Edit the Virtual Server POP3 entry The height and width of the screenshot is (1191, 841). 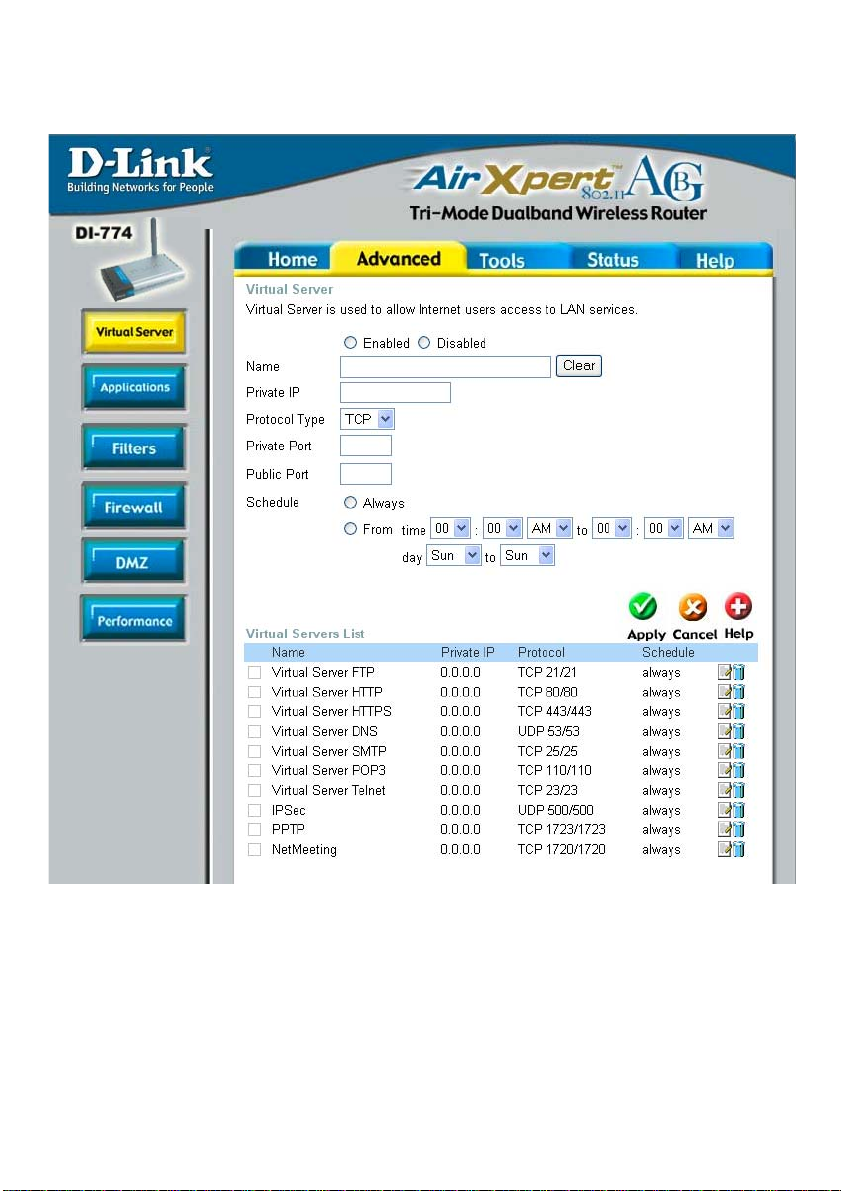(725, 771)
